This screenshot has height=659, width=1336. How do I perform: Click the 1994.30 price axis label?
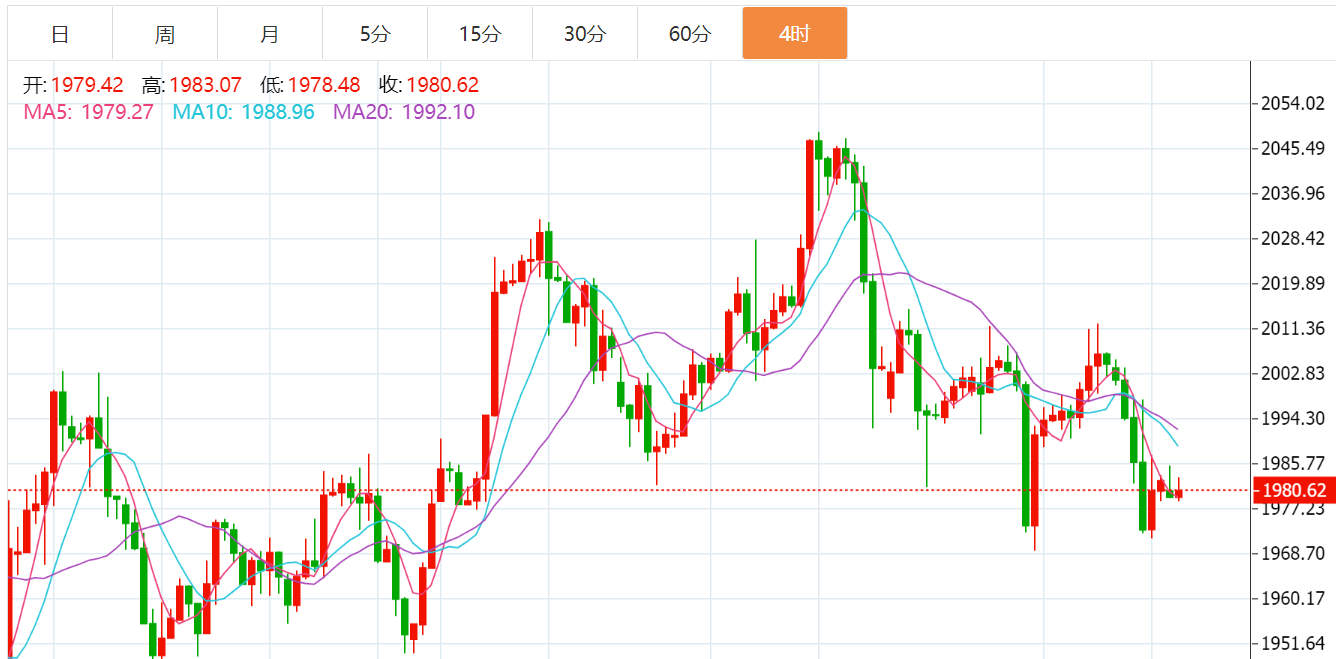1295,419
